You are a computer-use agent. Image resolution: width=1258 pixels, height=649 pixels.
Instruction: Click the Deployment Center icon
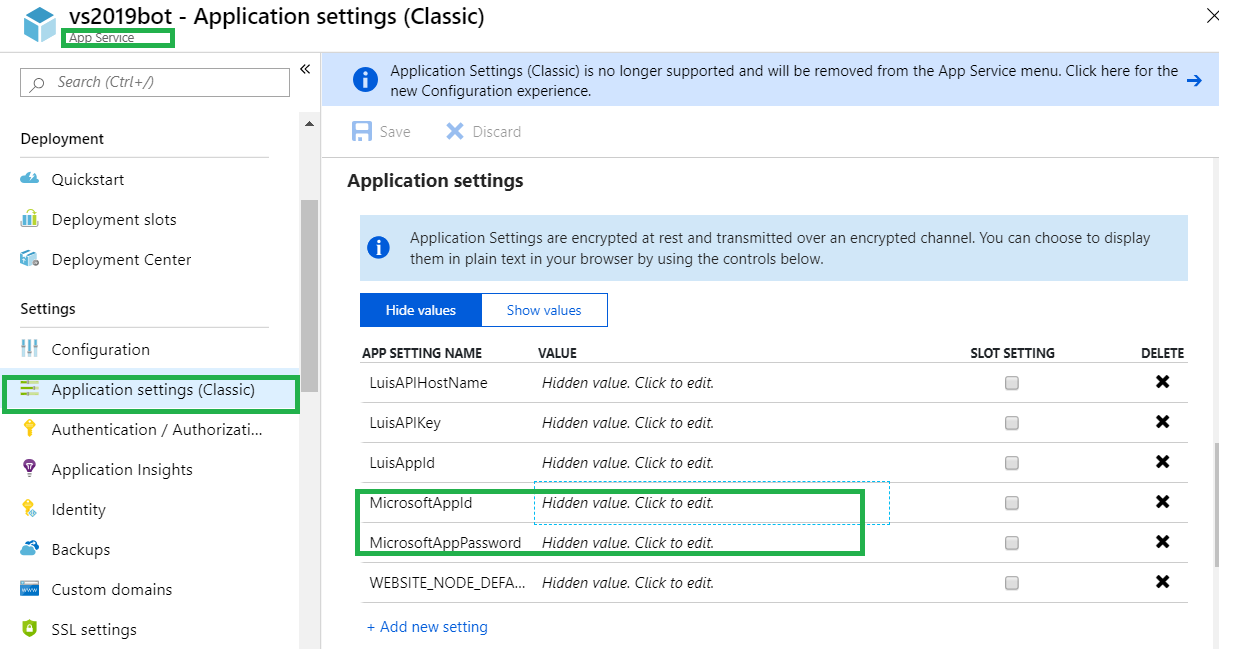tap(30, 259)
